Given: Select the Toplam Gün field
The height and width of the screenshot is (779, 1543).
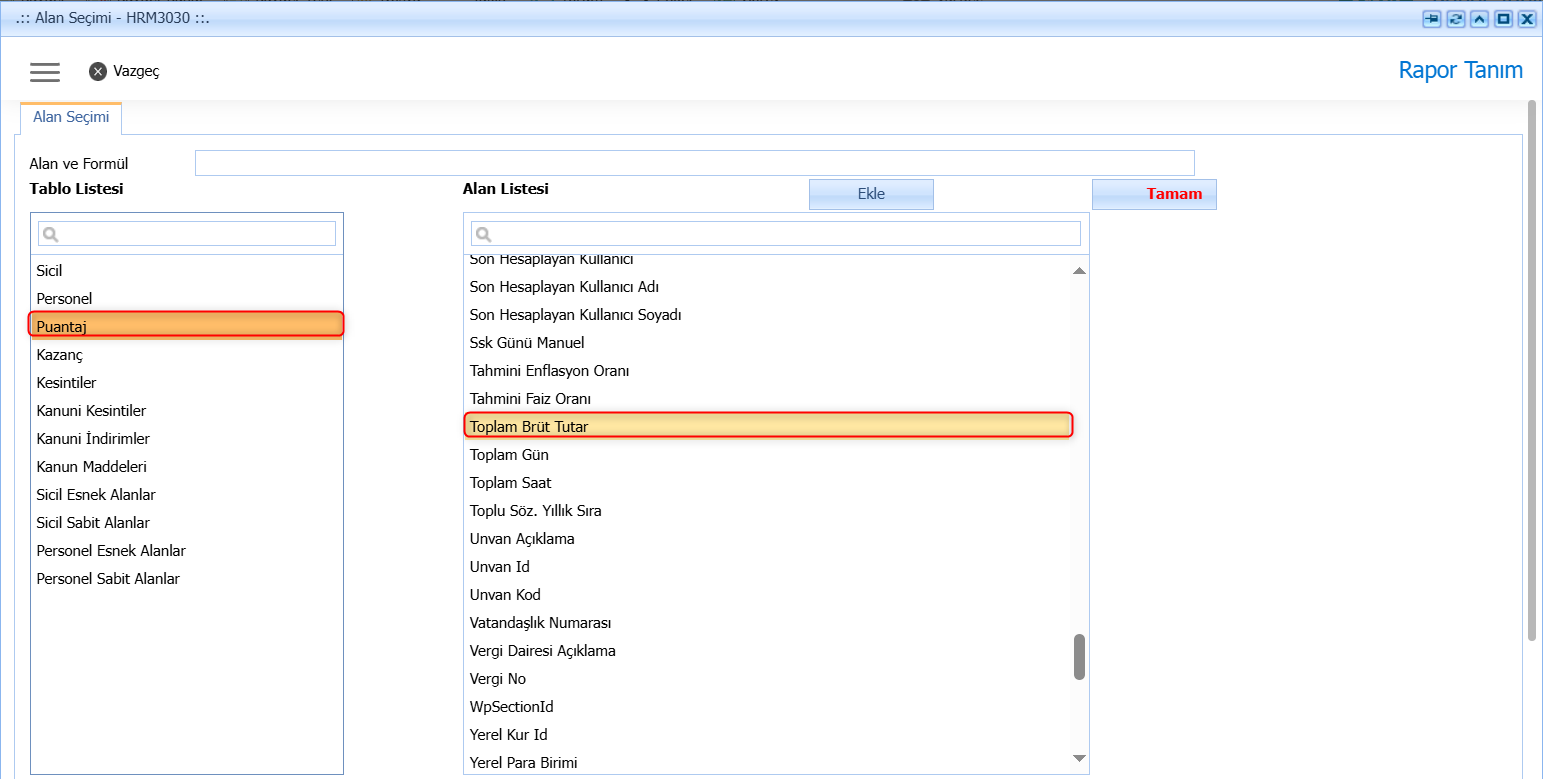Looking at the screenshot, I should click(768, 455).
